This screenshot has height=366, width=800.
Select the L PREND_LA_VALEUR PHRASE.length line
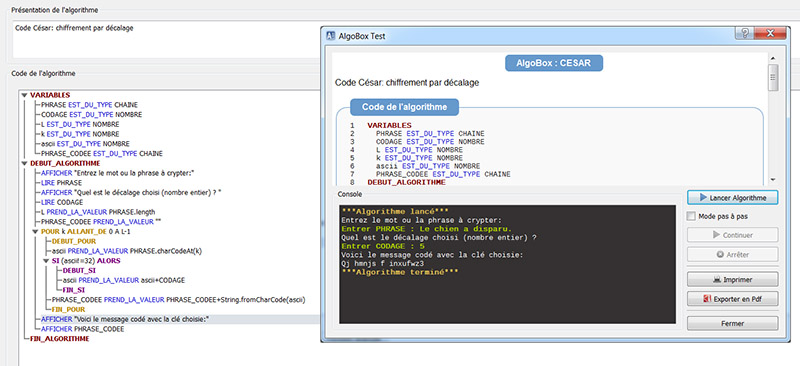[x=98, y=212]
